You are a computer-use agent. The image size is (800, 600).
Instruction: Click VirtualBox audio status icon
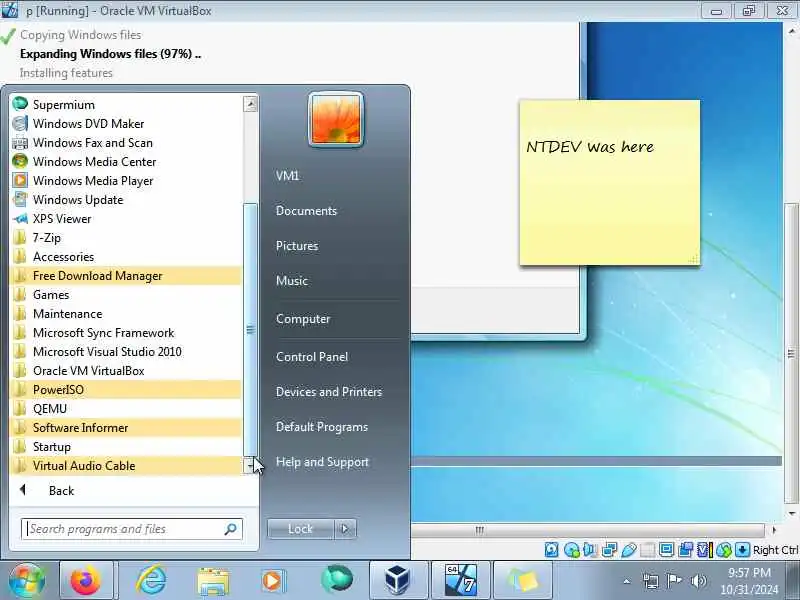pos(590,549)
